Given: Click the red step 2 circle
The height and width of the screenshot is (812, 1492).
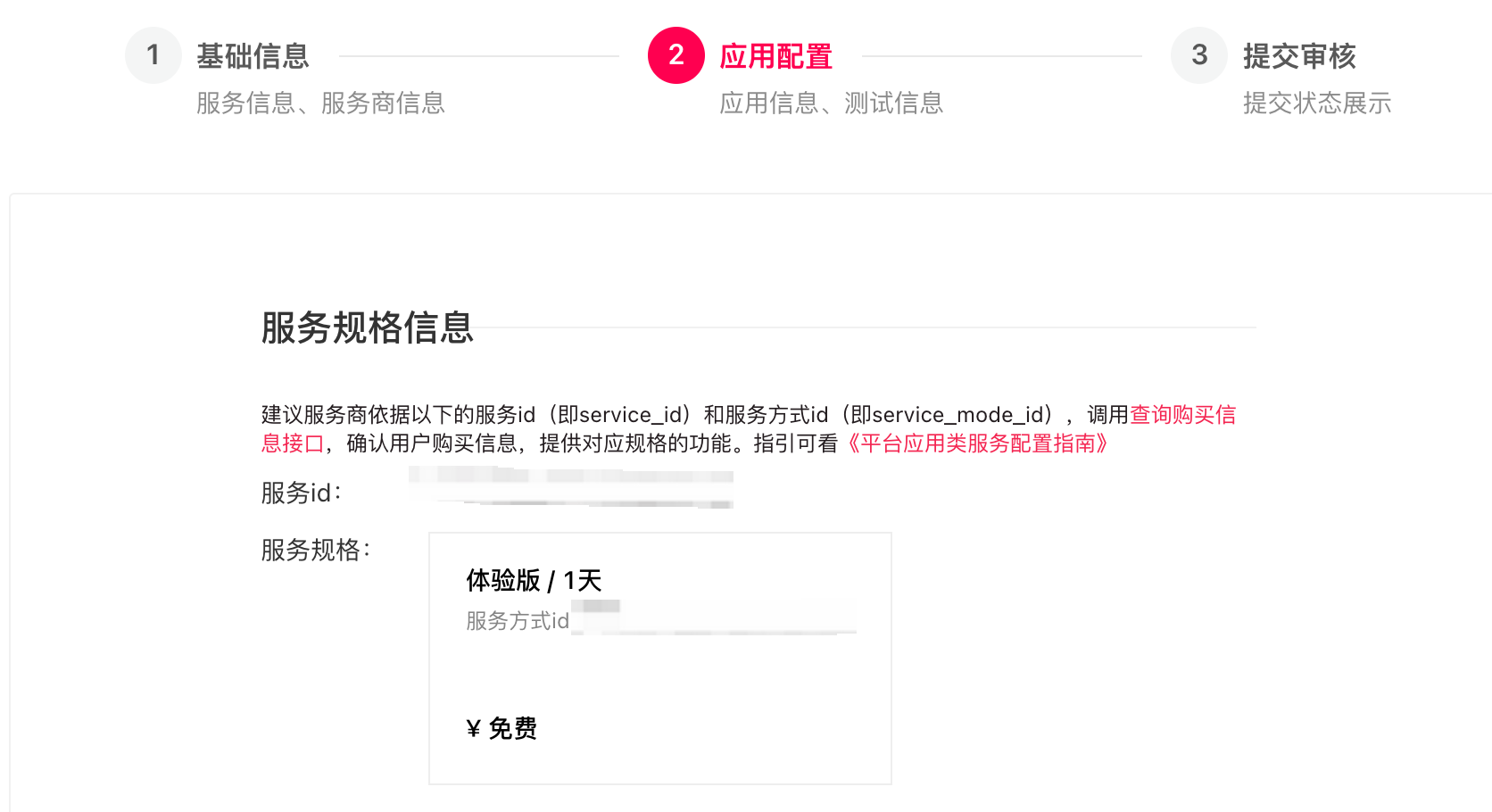Looking at the screenshot, I should pyautogui.click(x=676, y=55).
